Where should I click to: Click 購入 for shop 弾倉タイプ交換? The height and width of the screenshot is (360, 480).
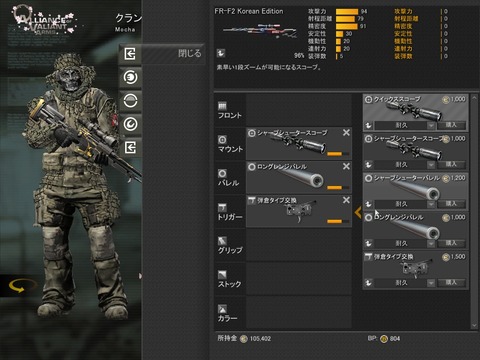point(451,282)
